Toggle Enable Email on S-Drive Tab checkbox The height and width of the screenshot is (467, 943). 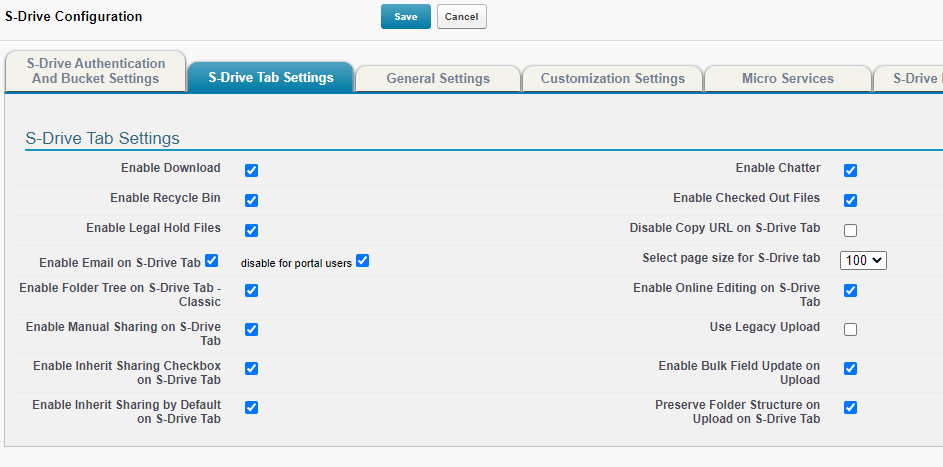[211, 261]
